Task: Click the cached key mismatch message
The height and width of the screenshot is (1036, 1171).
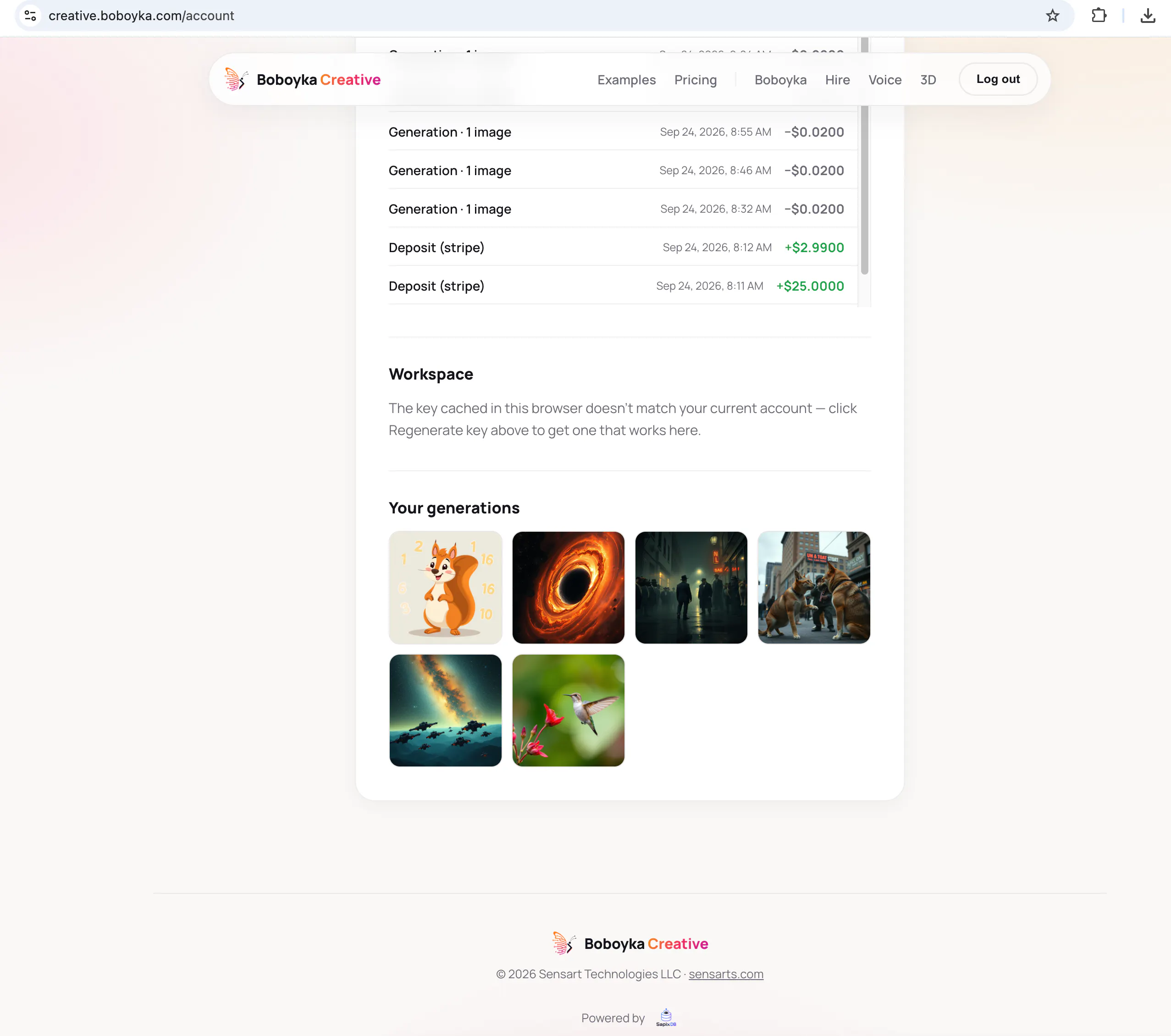Action: [x=623, y=419]
